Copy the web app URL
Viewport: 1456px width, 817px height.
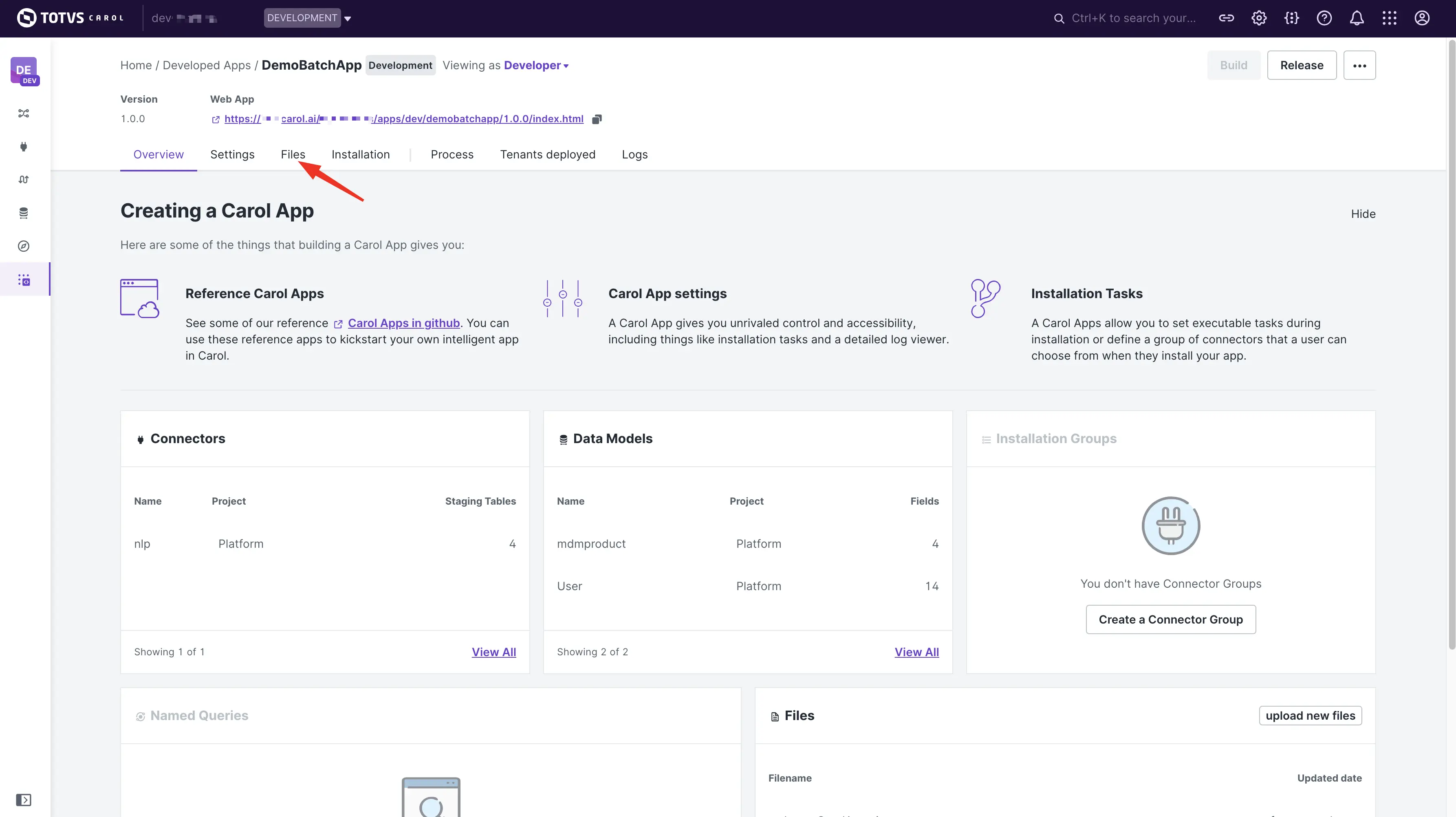coord(597,119)
